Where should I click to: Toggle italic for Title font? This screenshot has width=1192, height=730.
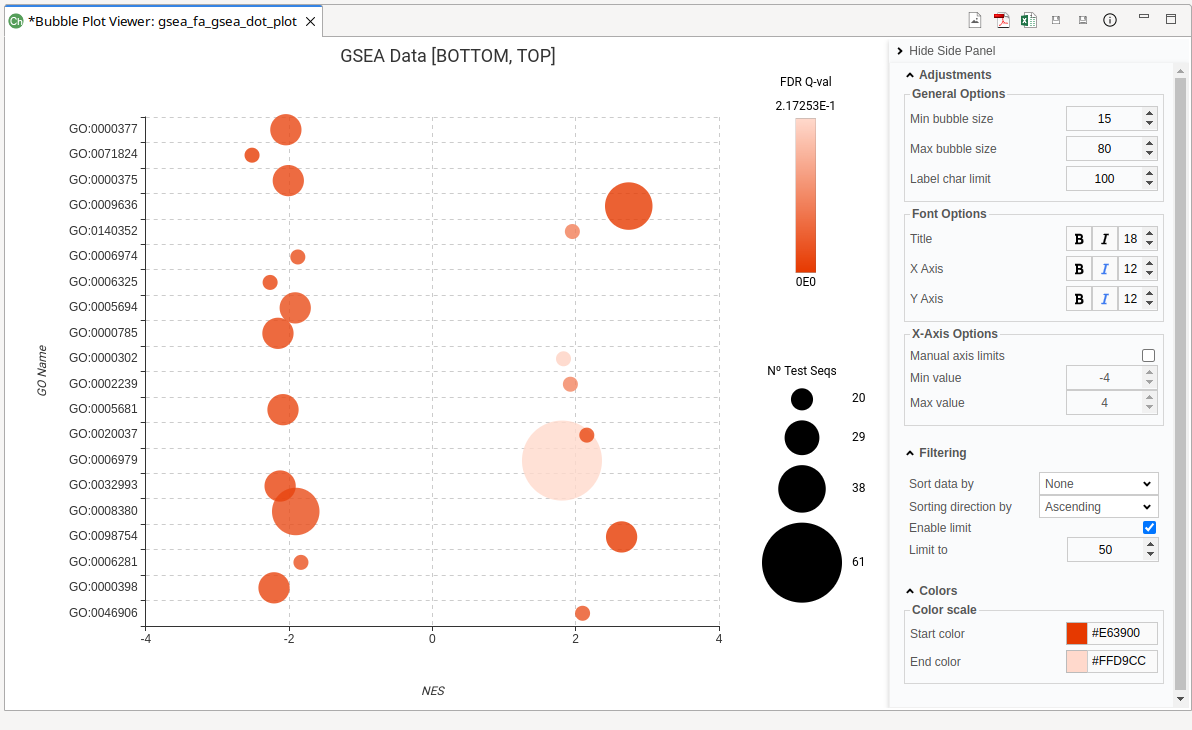pyautogui.click(x=1105, y=239)
